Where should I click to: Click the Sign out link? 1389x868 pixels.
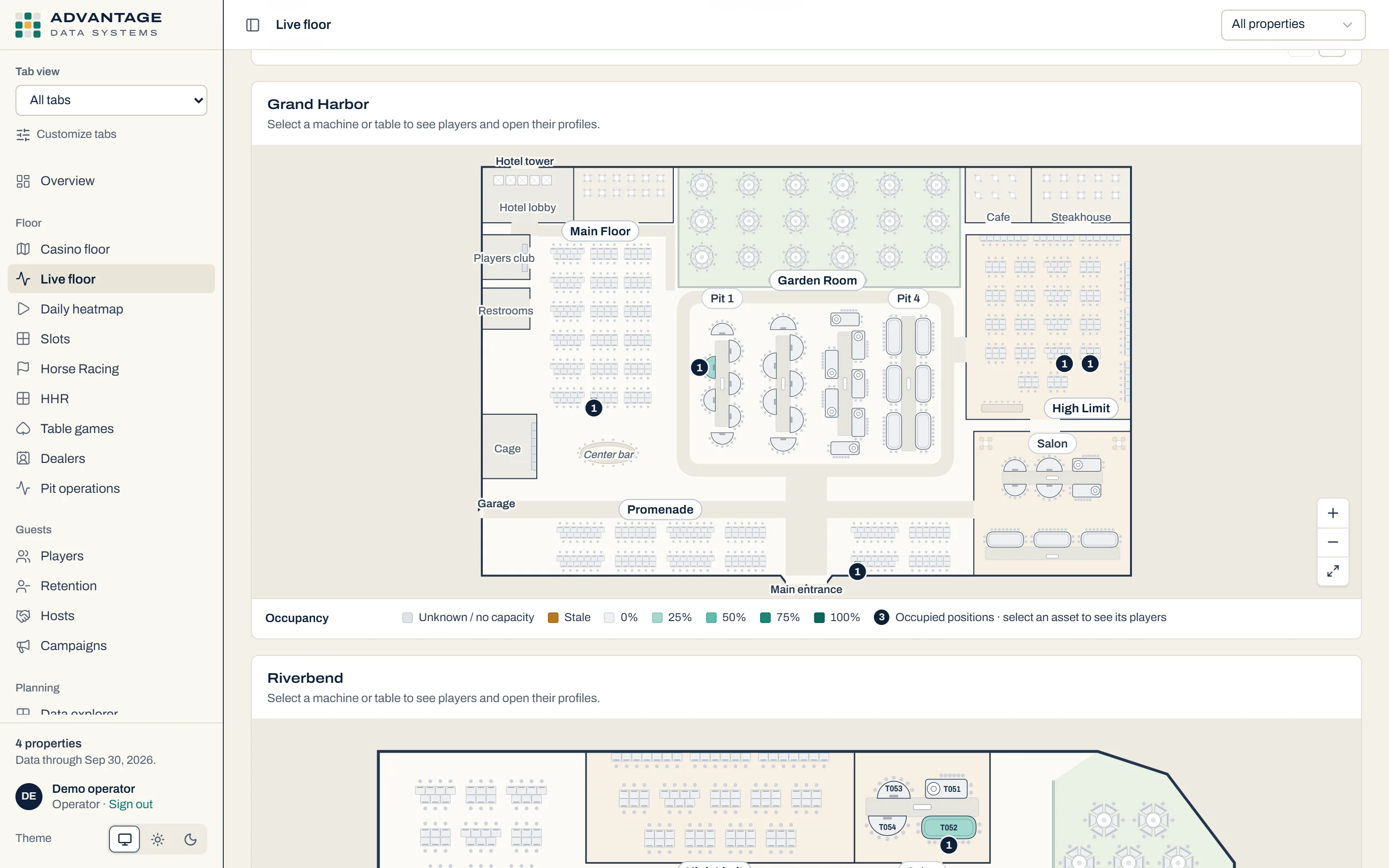click(x=131, y=804)
